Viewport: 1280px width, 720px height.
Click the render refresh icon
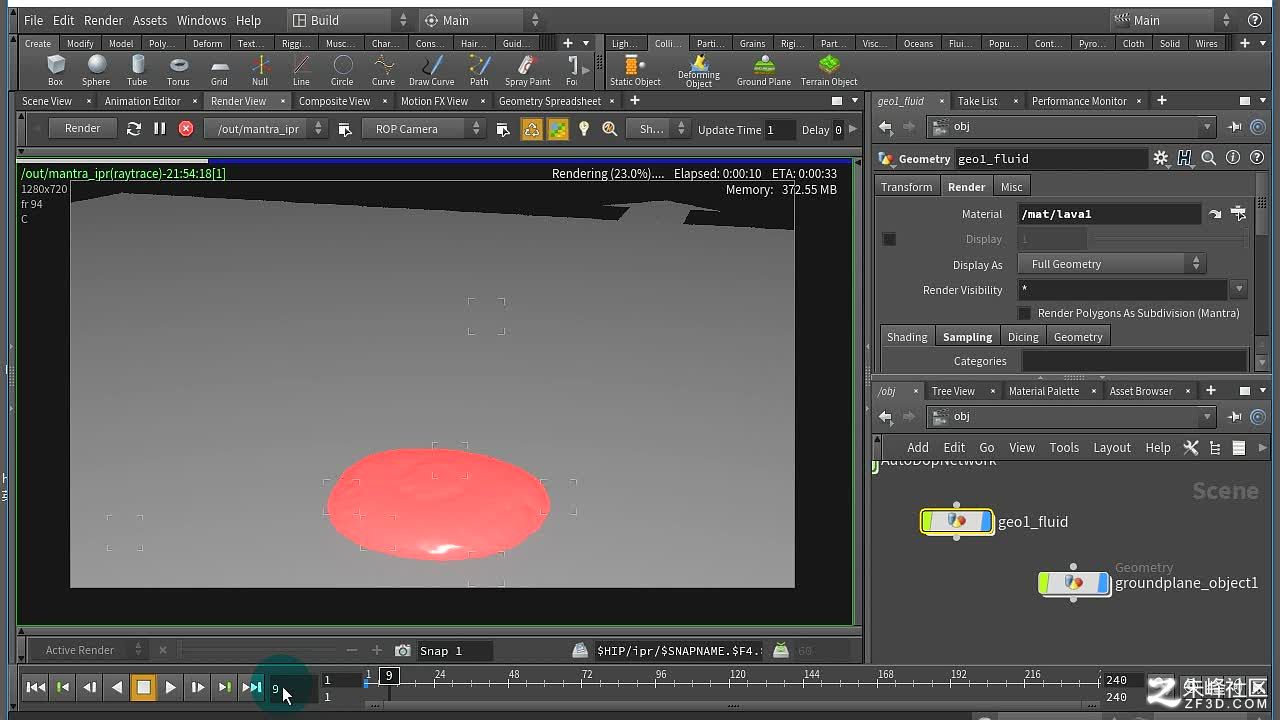click(133, 129)
